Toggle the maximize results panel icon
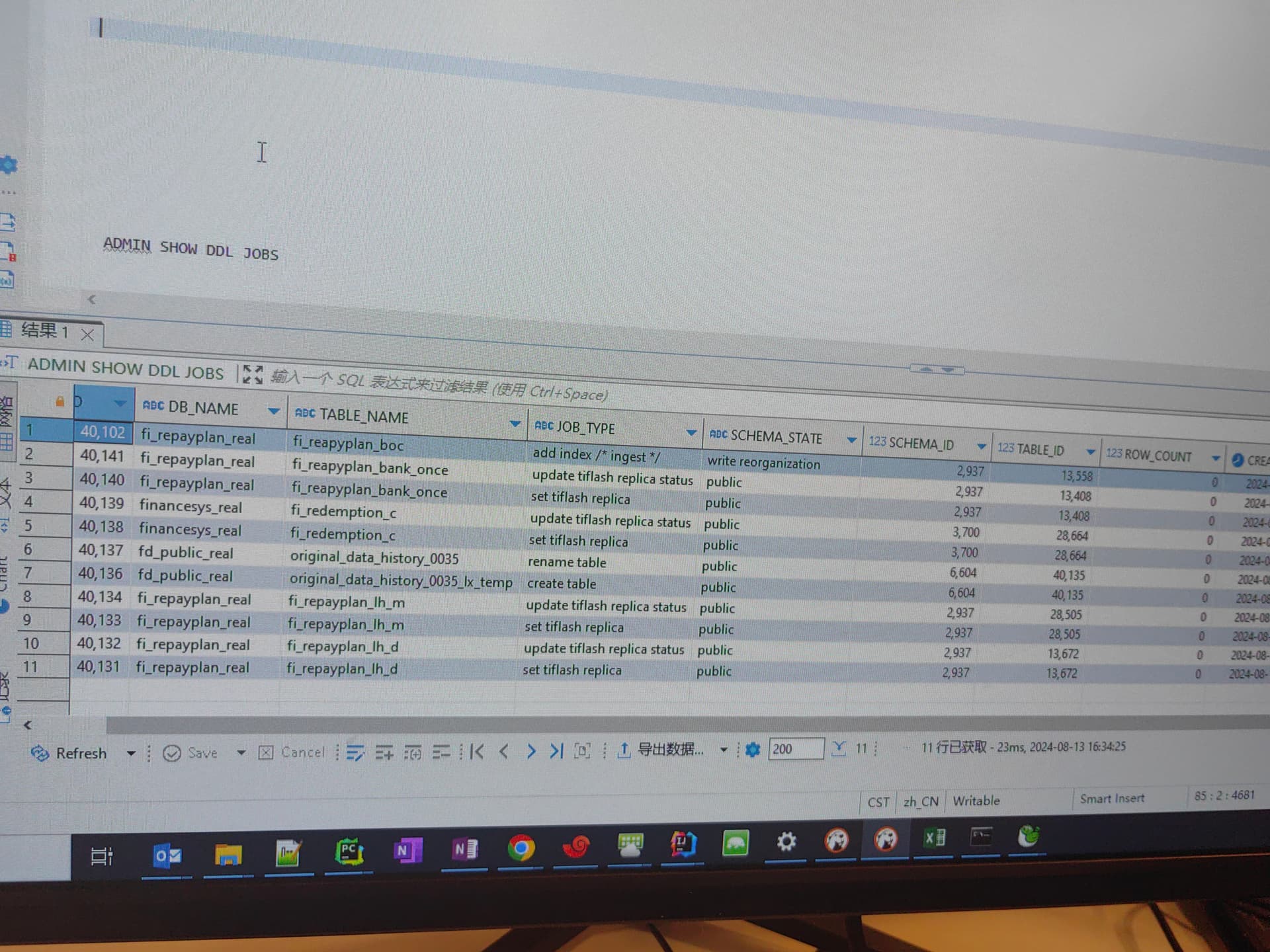1270x952 pixels. (252, 374)
